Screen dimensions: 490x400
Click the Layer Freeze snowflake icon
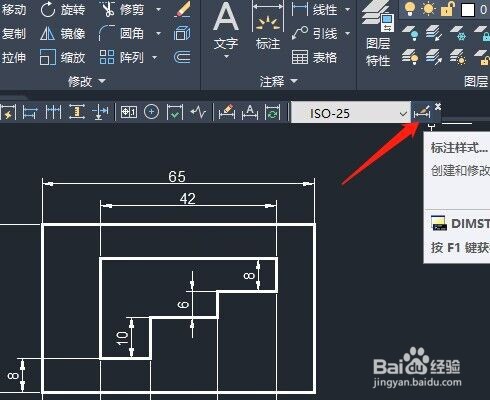point(458,33)
